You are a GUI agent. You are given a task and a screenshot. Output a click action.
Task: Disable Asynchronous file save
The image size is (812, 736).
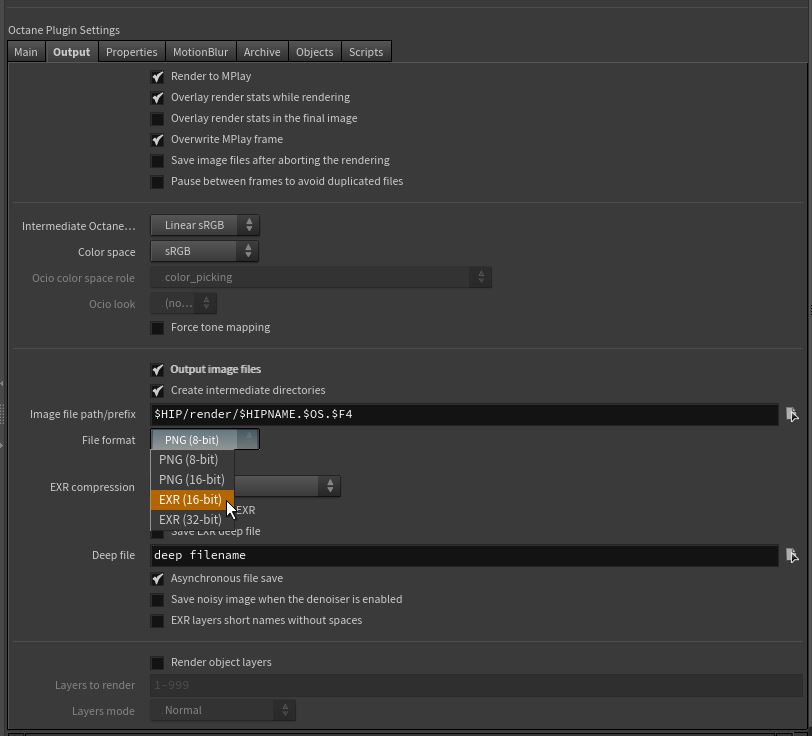click(x=158, y=579)
